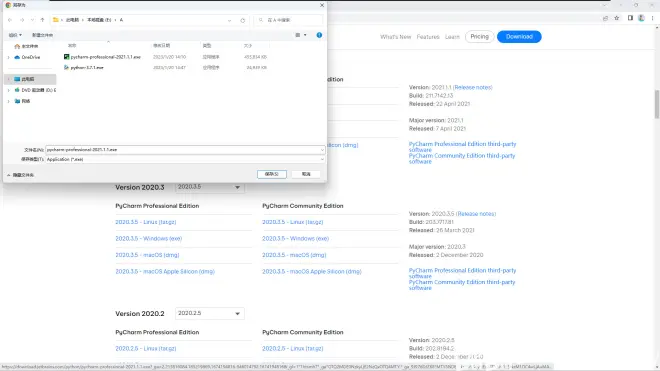660x371 pixels.
Task: Click the PyCharm file icon in list
Action: click(x=67, y=57)
